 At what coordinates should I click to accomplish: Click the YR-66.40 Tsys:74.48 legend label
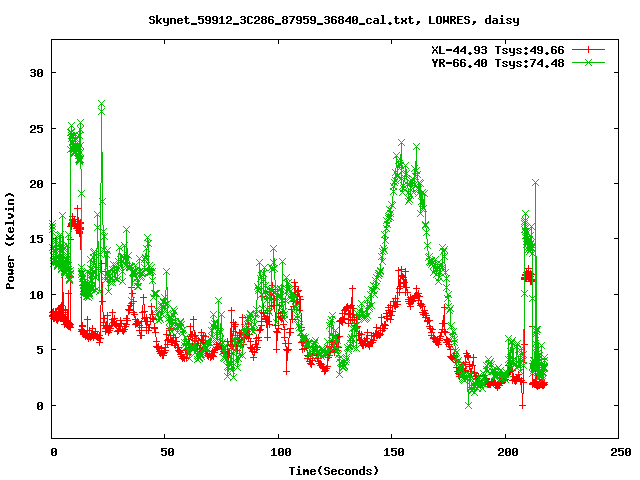496,62
